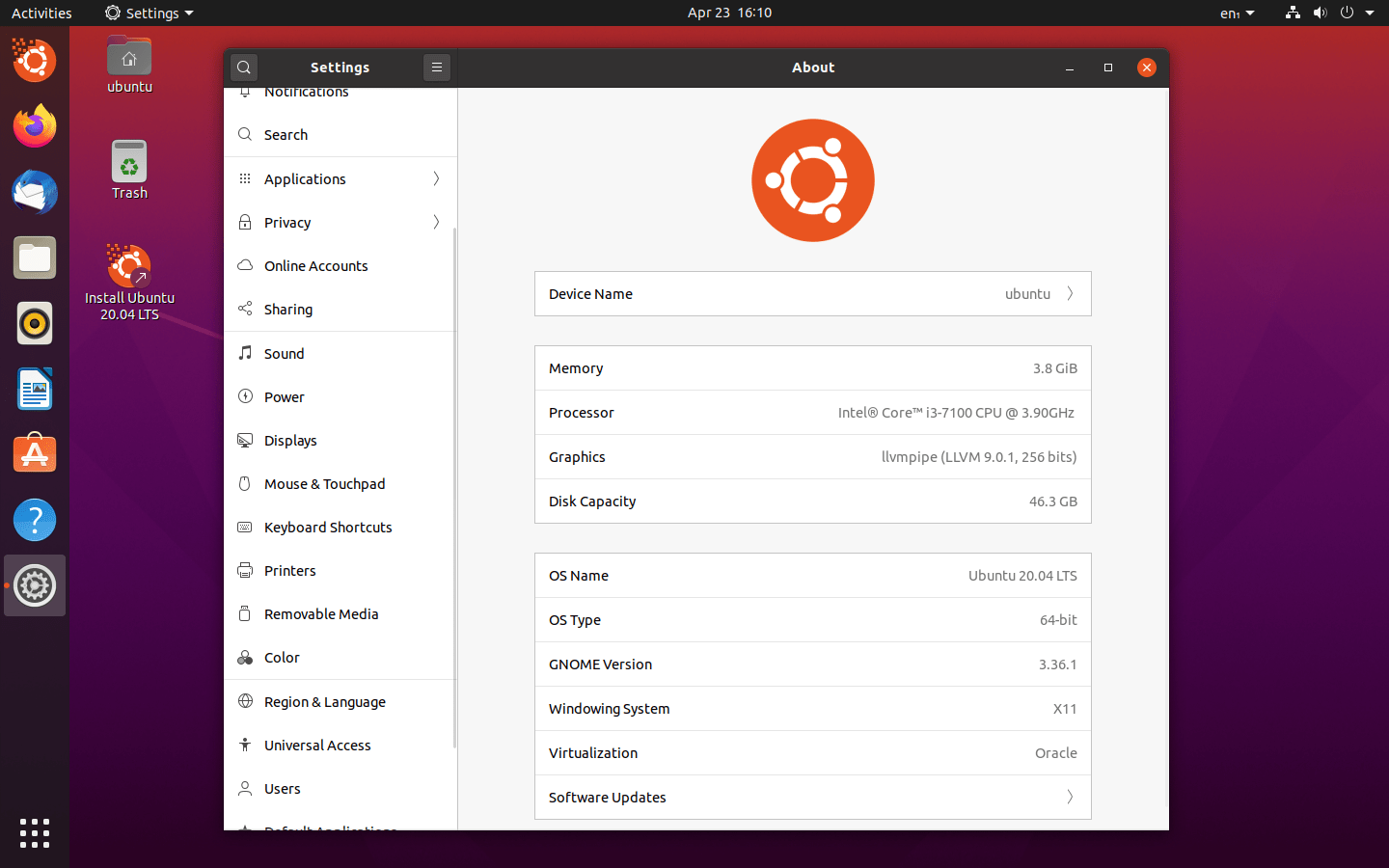
Task: Click the Displays monitor icon
Action: 245,440
